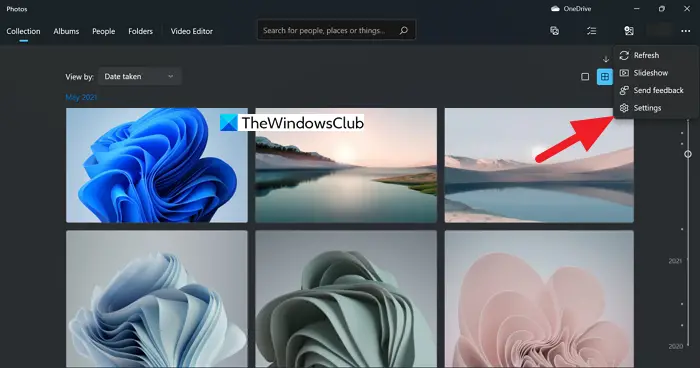Open the Video Editor tab
This screenshot has height=368, width=700.
pos(192,31)
